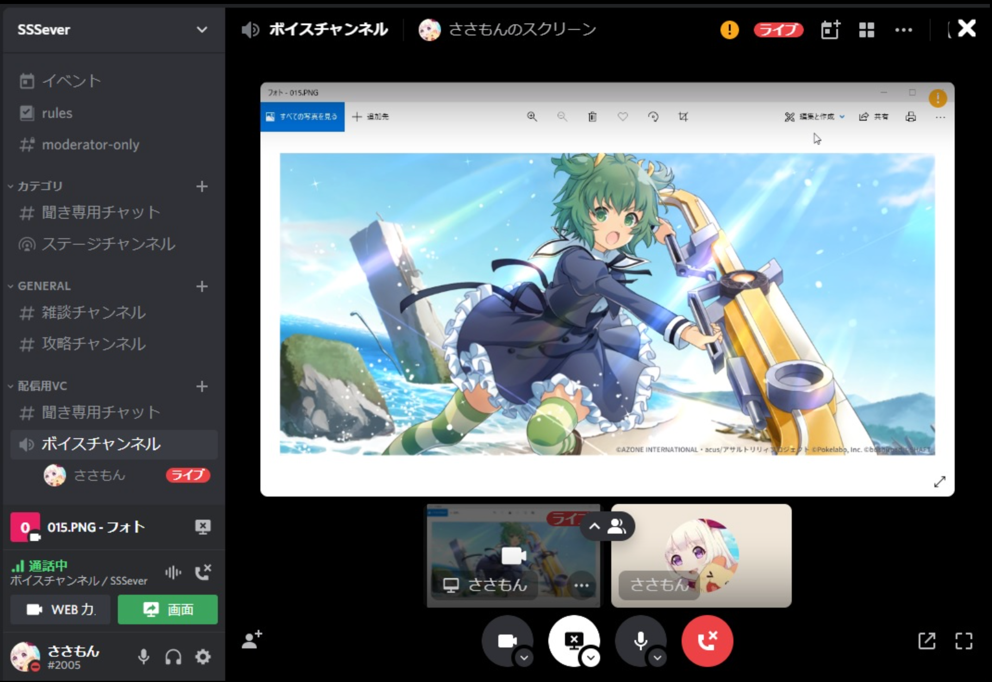Print photo with printer icon
The image size is (992, 682).
coord(910,117)
